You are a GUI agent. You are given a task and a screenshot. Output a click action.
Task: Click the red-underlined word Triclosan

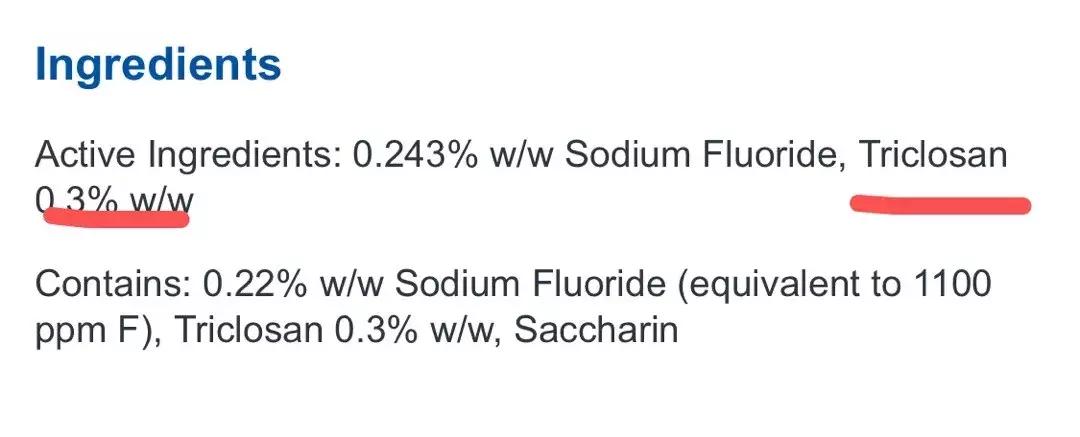click(x=933, y=157)
